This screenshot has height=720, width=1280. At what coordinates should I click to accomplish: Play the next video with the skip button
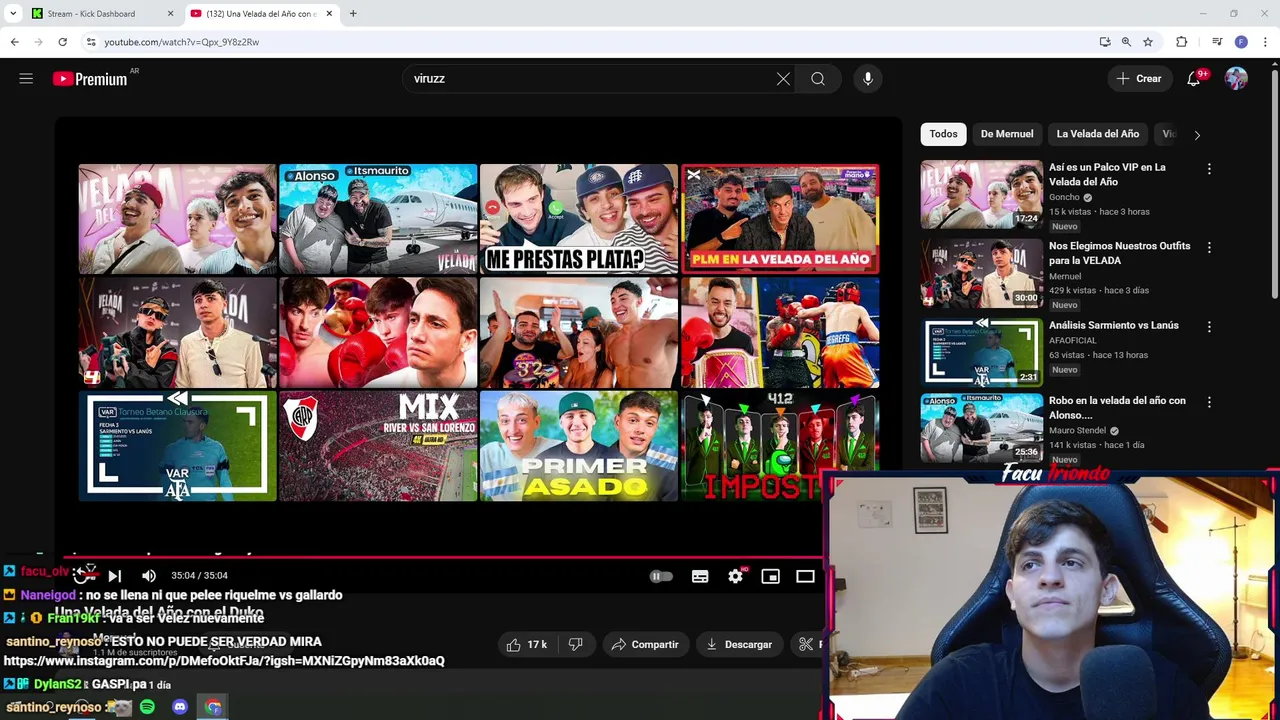pyautogui.click(x=115, y=576)
